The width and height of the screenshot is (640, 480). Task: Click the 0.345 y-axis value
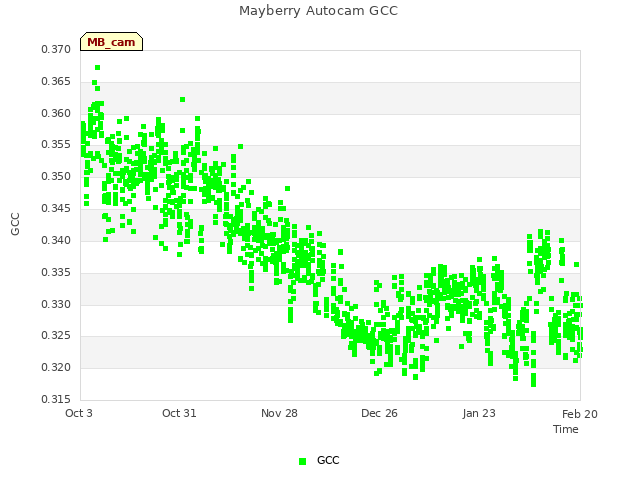pyautogui.click(x=56, y=208)
